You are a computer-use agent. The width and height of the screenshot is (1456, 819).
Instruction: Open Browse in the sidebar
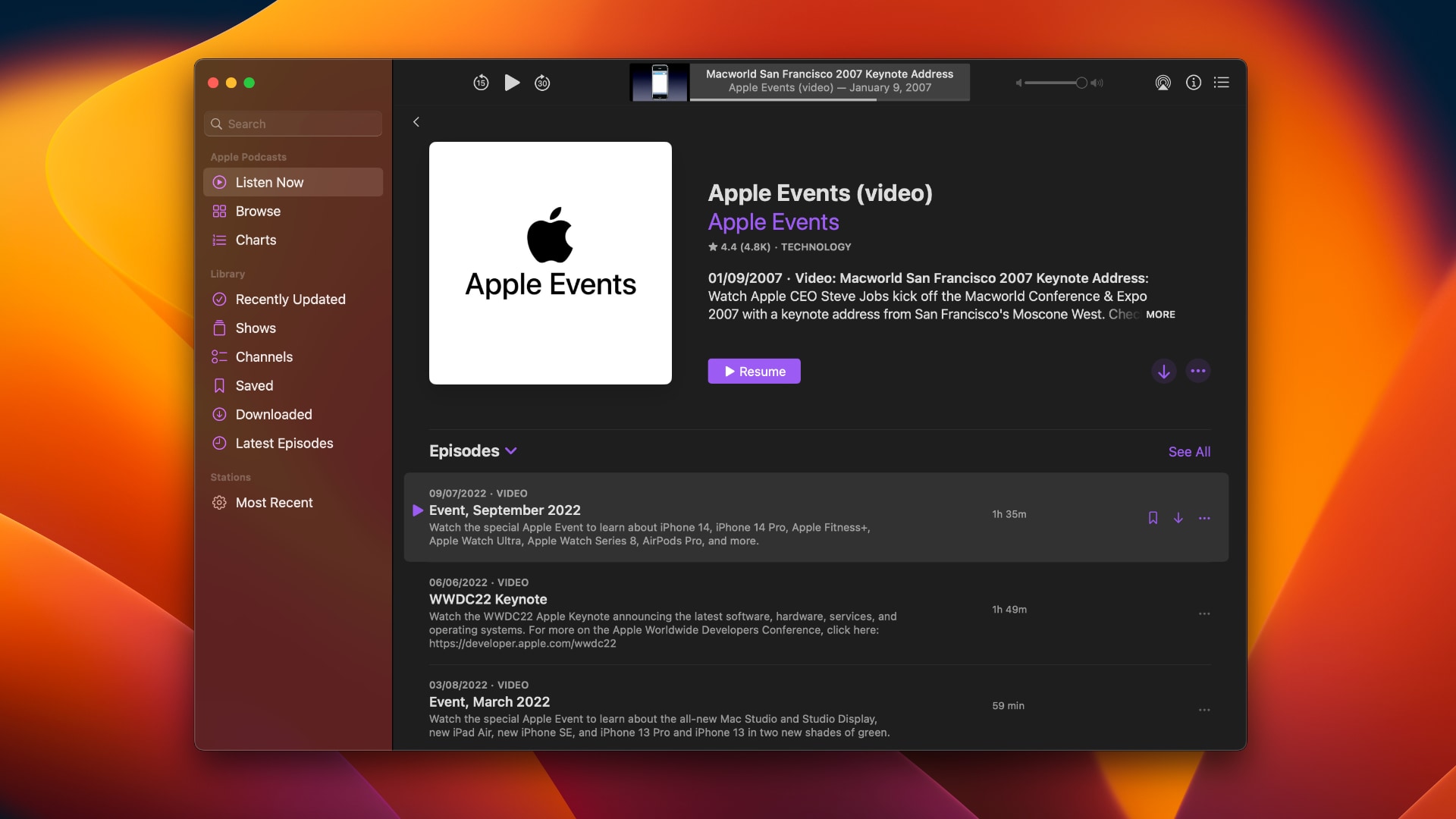(x=293, y=211)
